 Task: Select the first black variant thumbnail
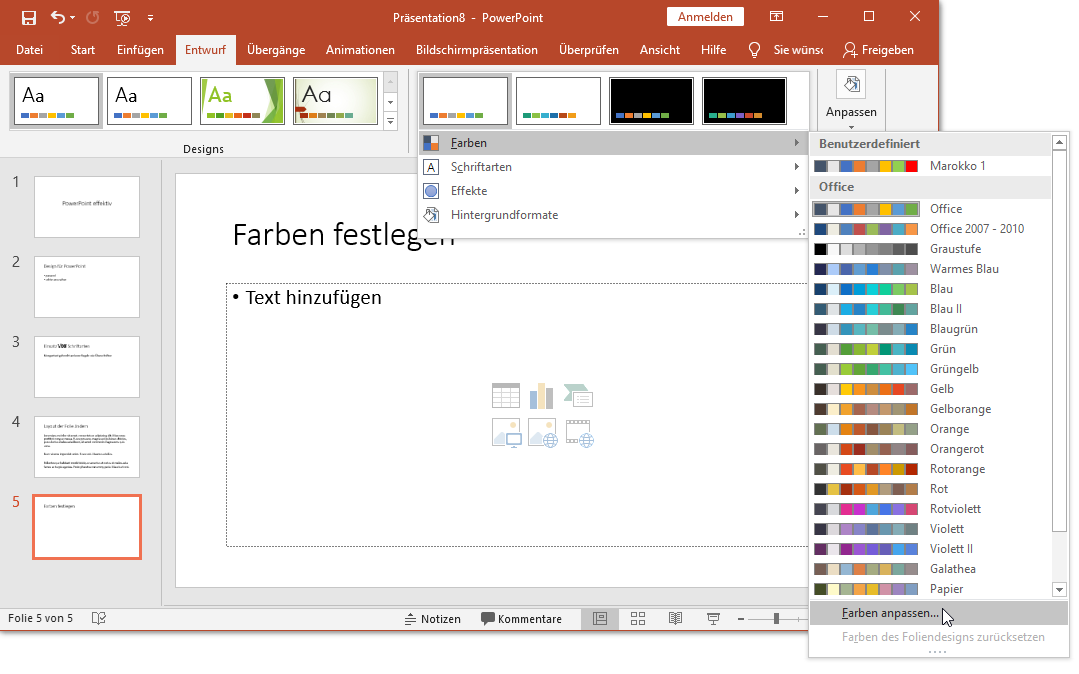click(651, 101)
